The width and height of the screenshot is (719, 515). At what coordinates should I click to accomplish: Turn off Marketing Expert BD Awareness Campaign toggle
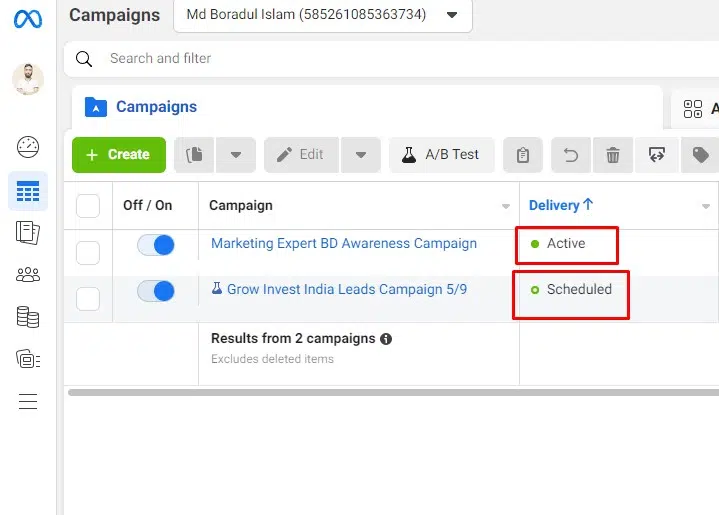pos(156,245)
